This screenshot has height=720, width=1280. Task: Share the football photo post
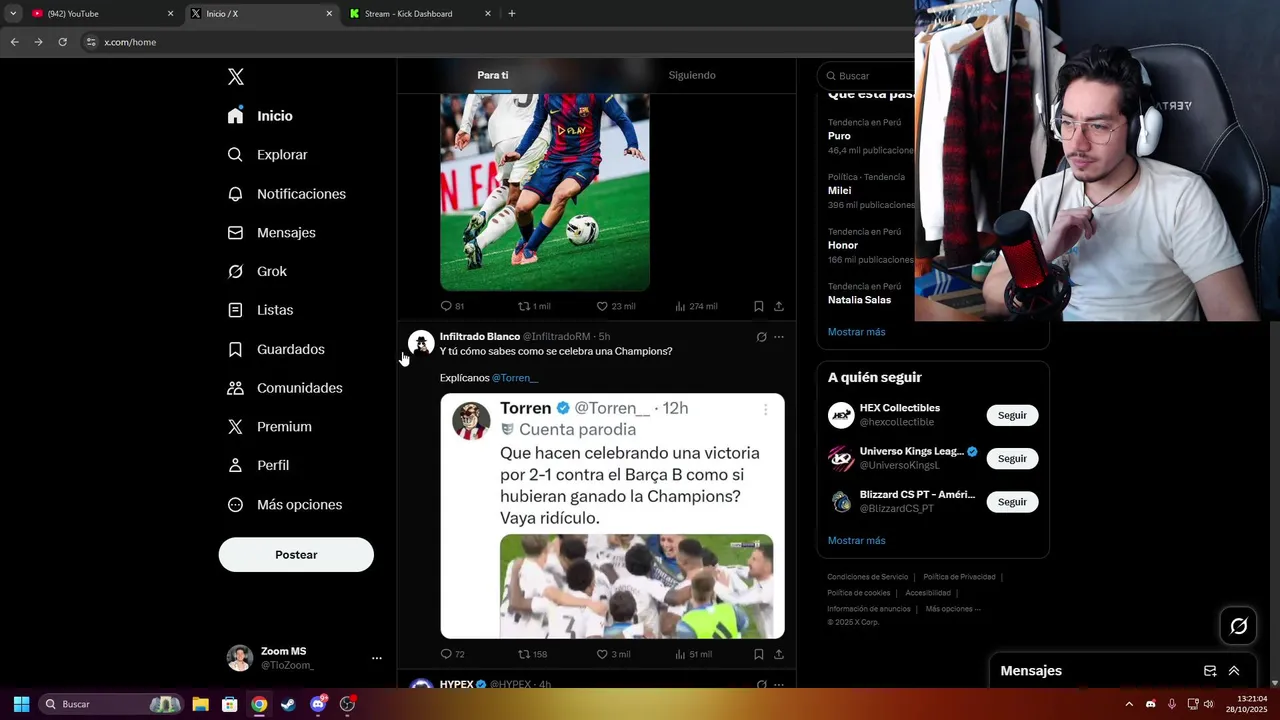[x=779, y=306]
